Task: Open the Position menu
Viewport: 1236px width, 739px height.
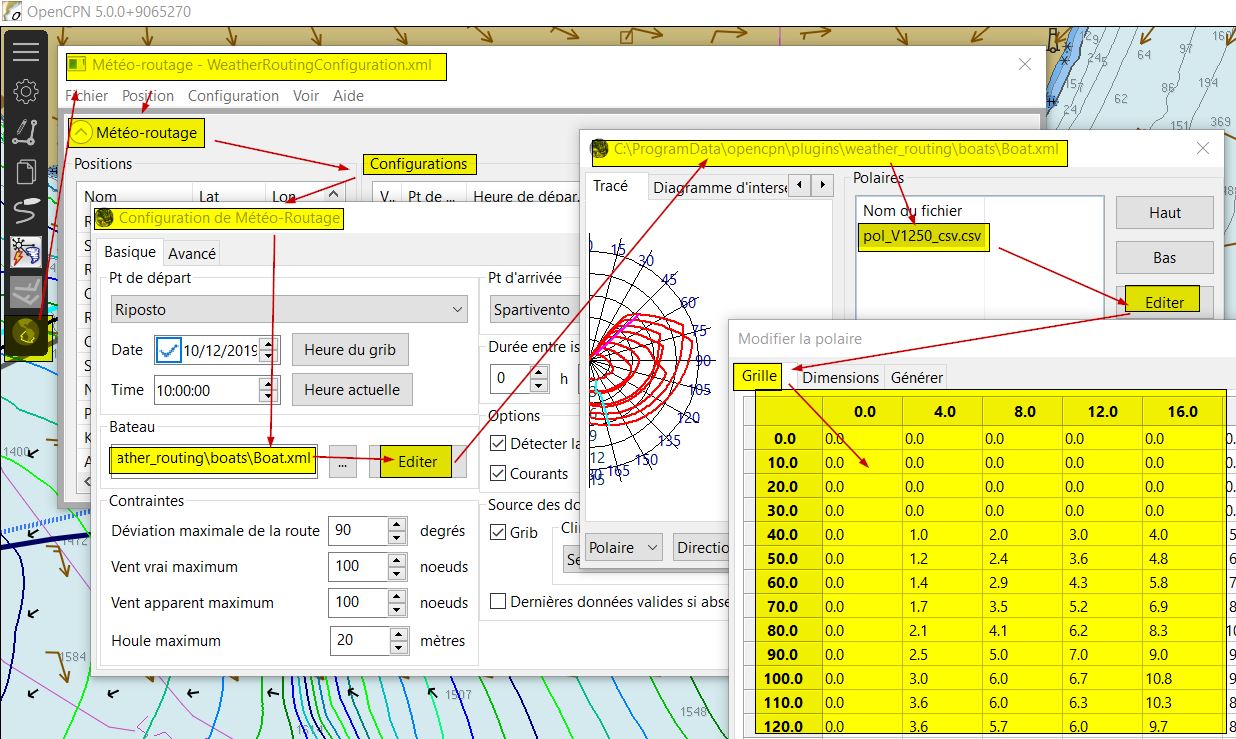Action: 148,96
